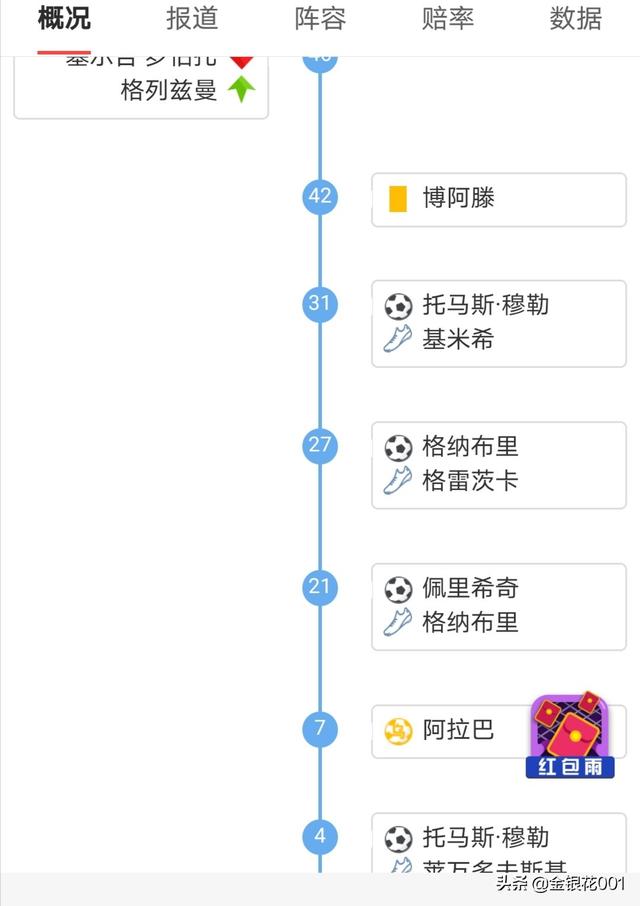Open player name 博阿滕
Screen dimensions: 640x906
click(x=459, y=198)
